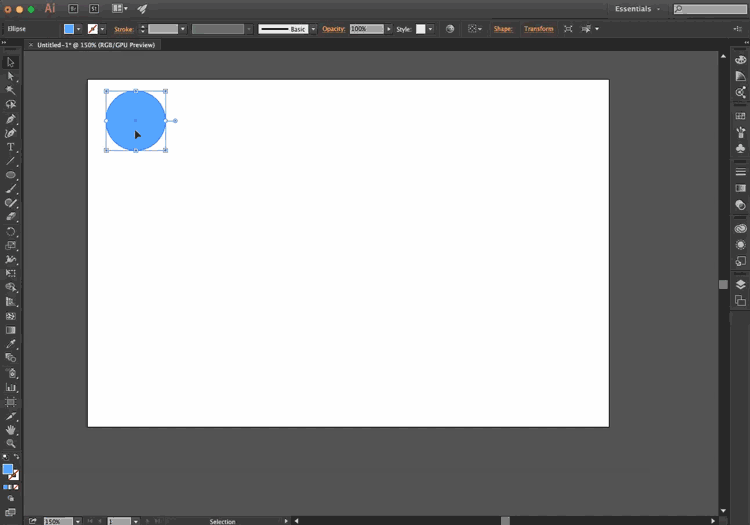Select the Perspective Grid tool

[x=11, y=302]
